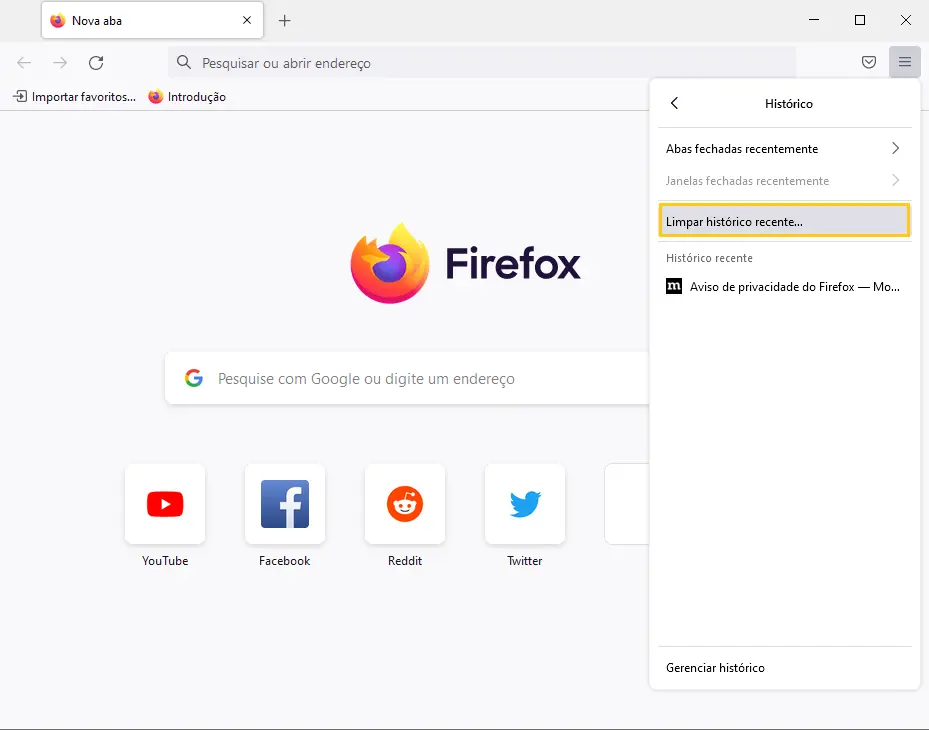Click the Twitter label under its tile

click(524, 561)
